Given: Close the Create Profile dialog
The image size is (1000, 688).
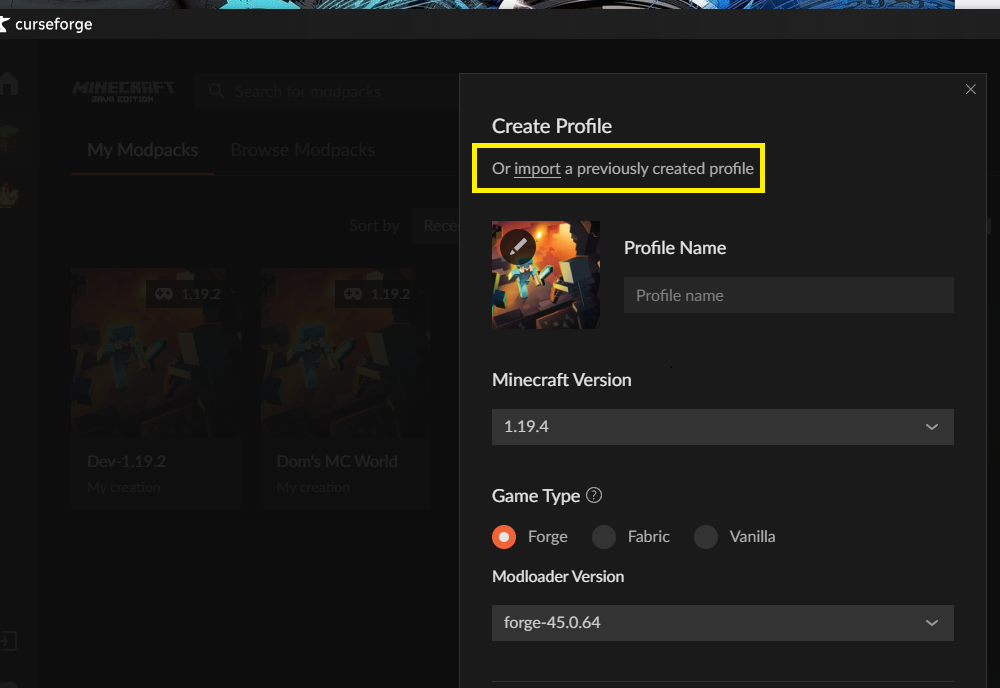Looking at the screenshot, I should (971, 89).
